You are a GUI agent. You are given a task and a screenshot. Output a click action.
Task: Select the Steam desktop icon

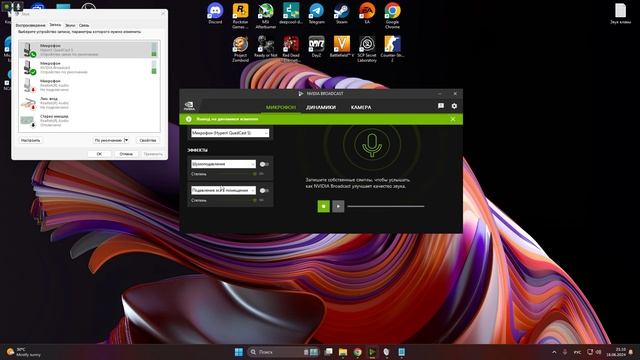click(x=342, y=14)
